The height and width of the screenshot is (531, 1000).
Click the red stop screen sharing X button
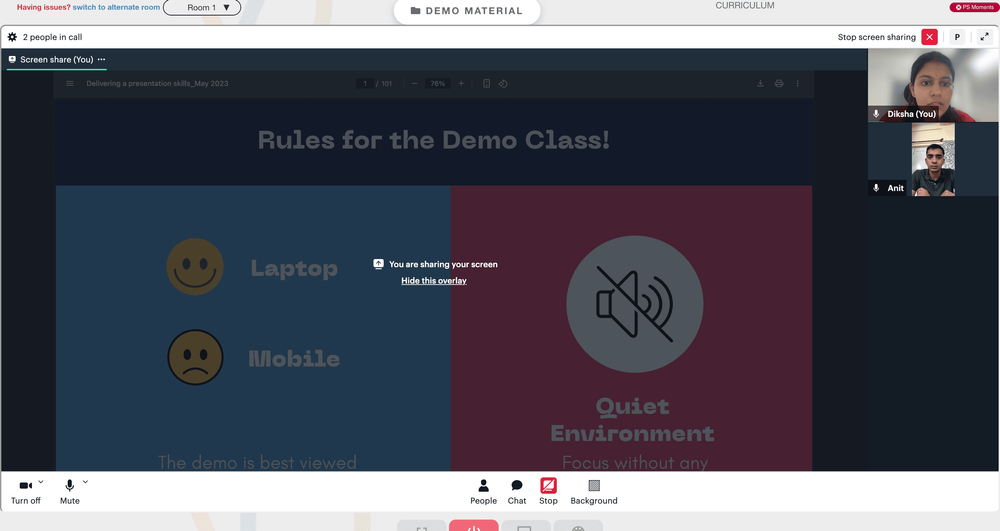pos(929,37)
